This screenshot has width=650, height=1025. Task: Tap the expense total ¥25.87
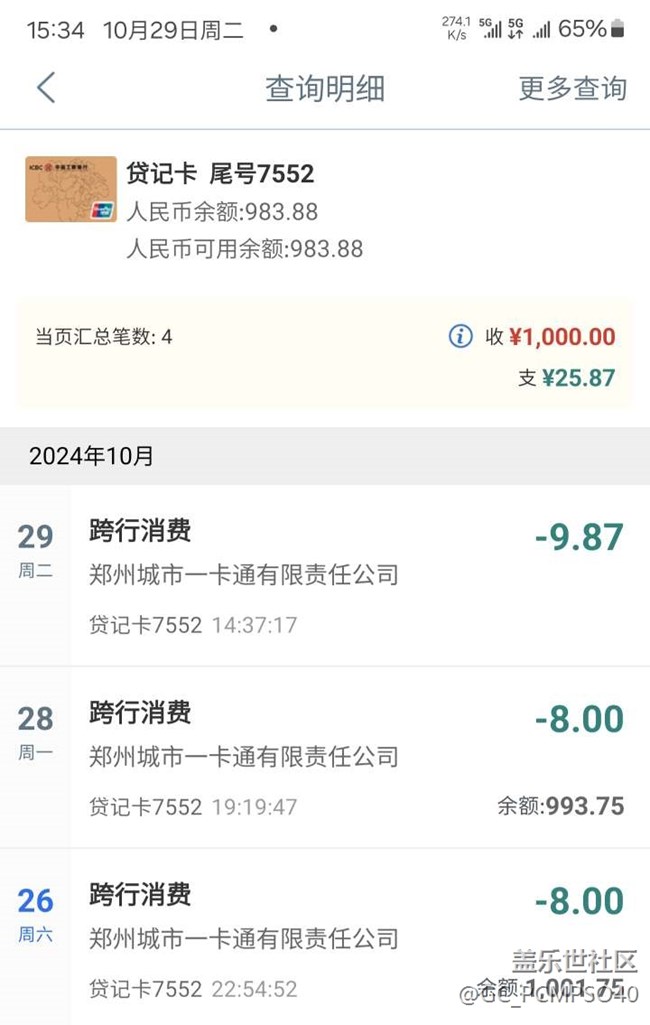click(x=579, y=377)
